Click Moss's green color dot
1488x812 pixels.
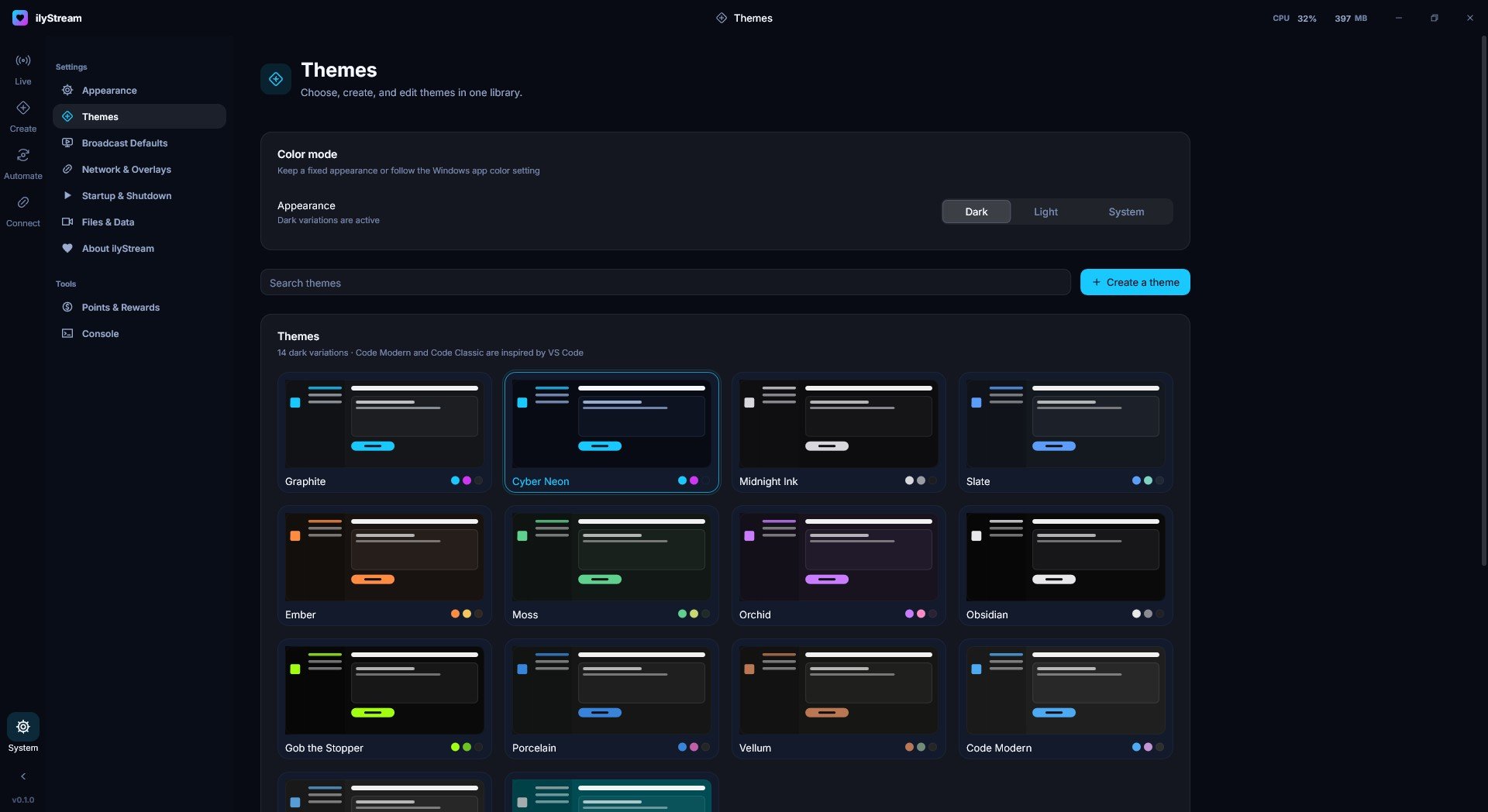pyautogui.click(x=682, y=614)
